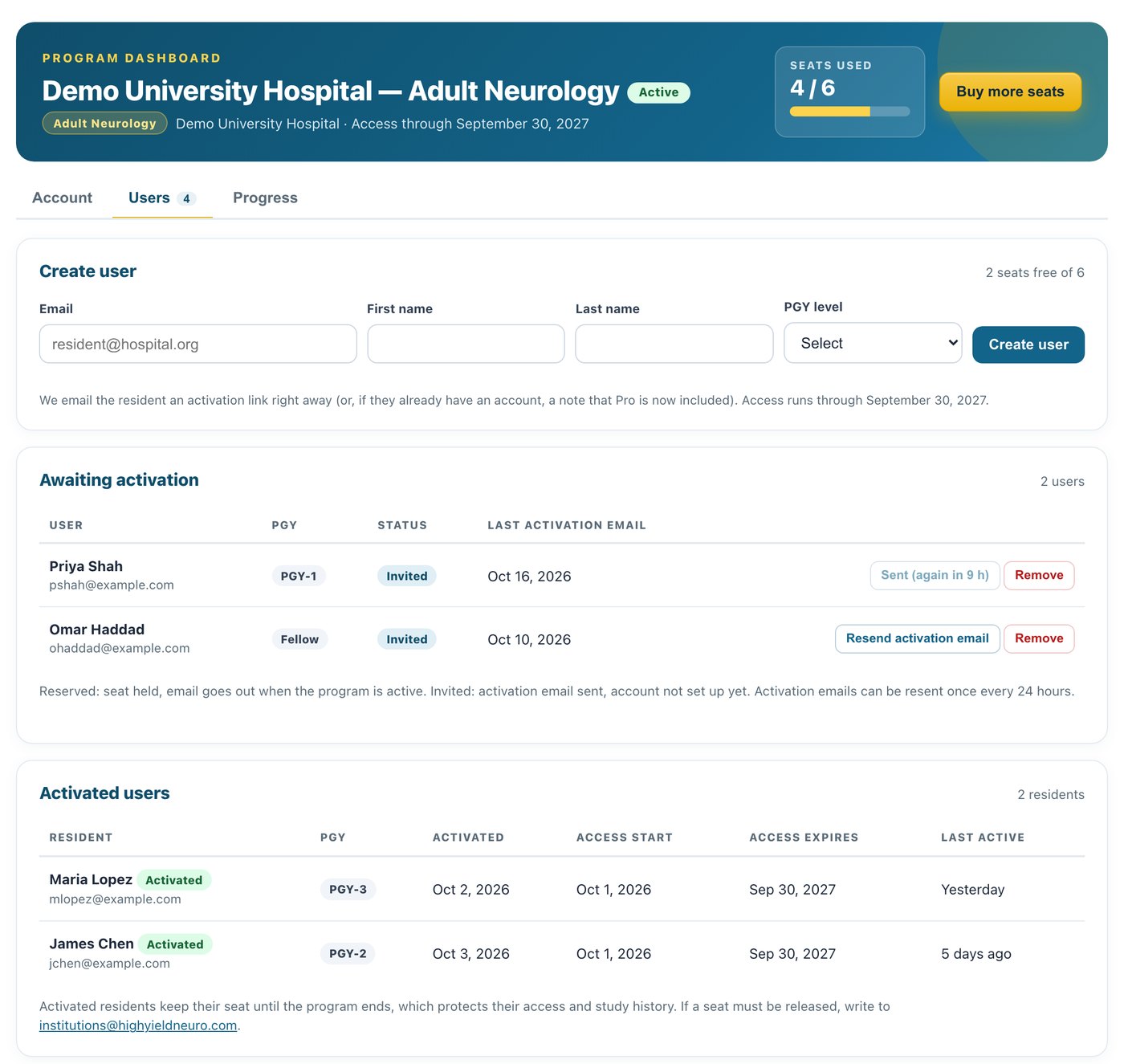Click Fellow badge in Omar Haddad row

click(x=299, y=639)
